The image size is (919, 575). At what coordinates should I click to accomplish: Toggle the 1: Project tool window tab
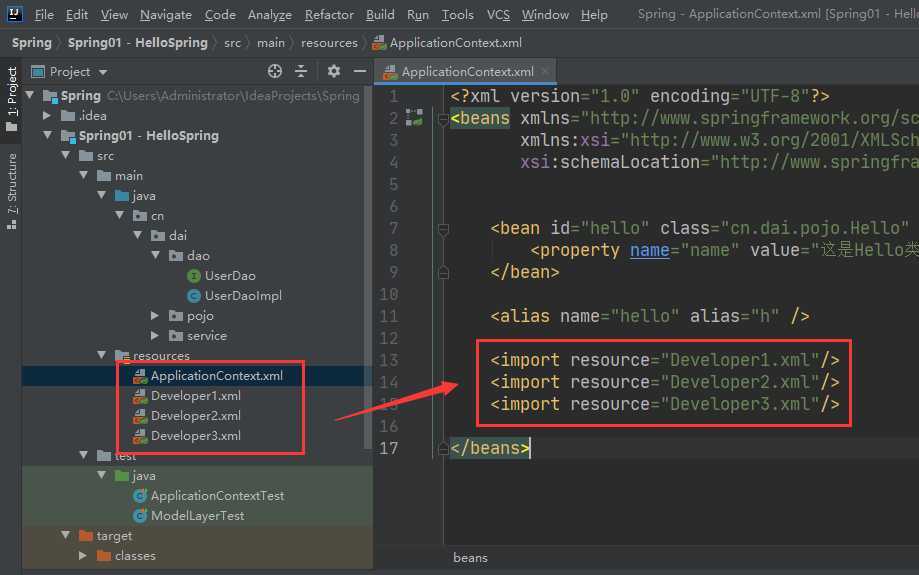12,98
